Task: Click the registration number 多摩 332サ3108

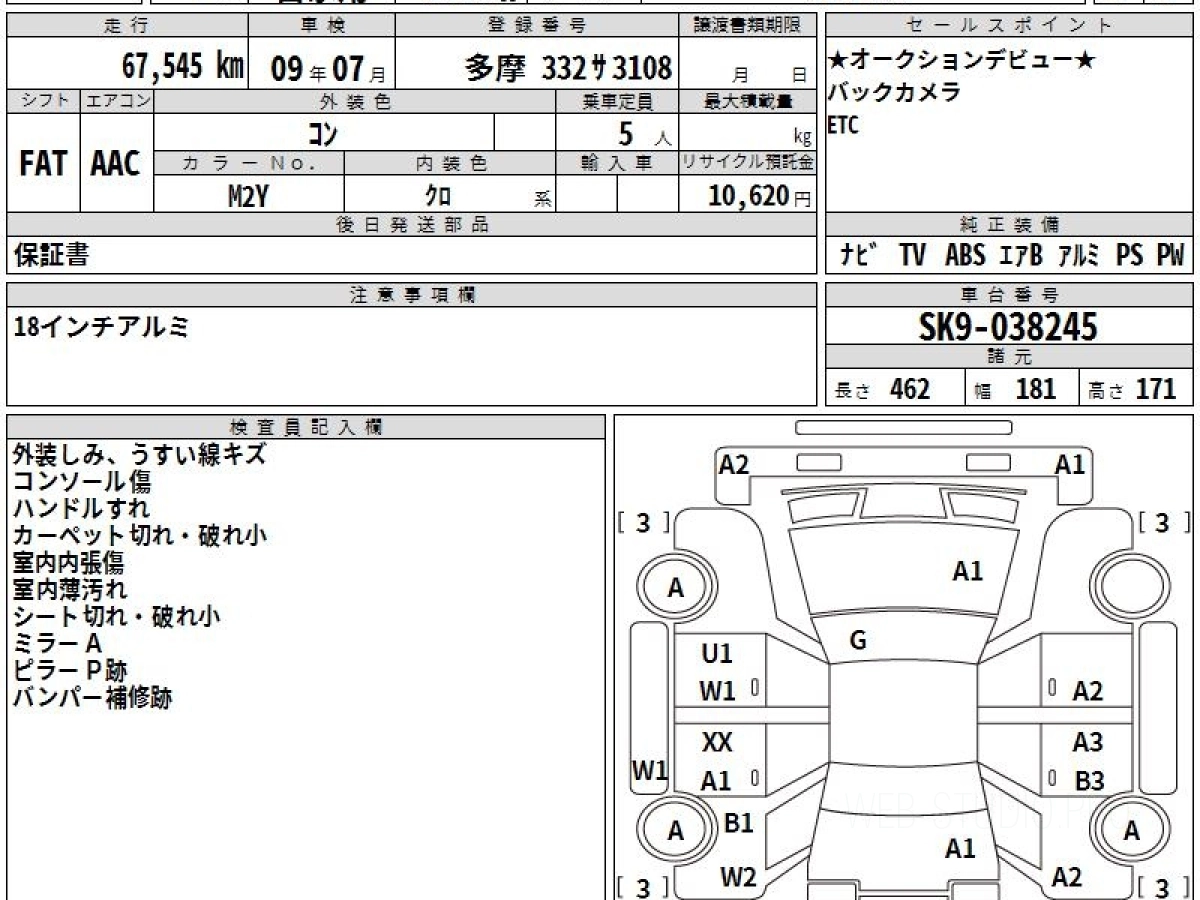Action: coord(568,68)
